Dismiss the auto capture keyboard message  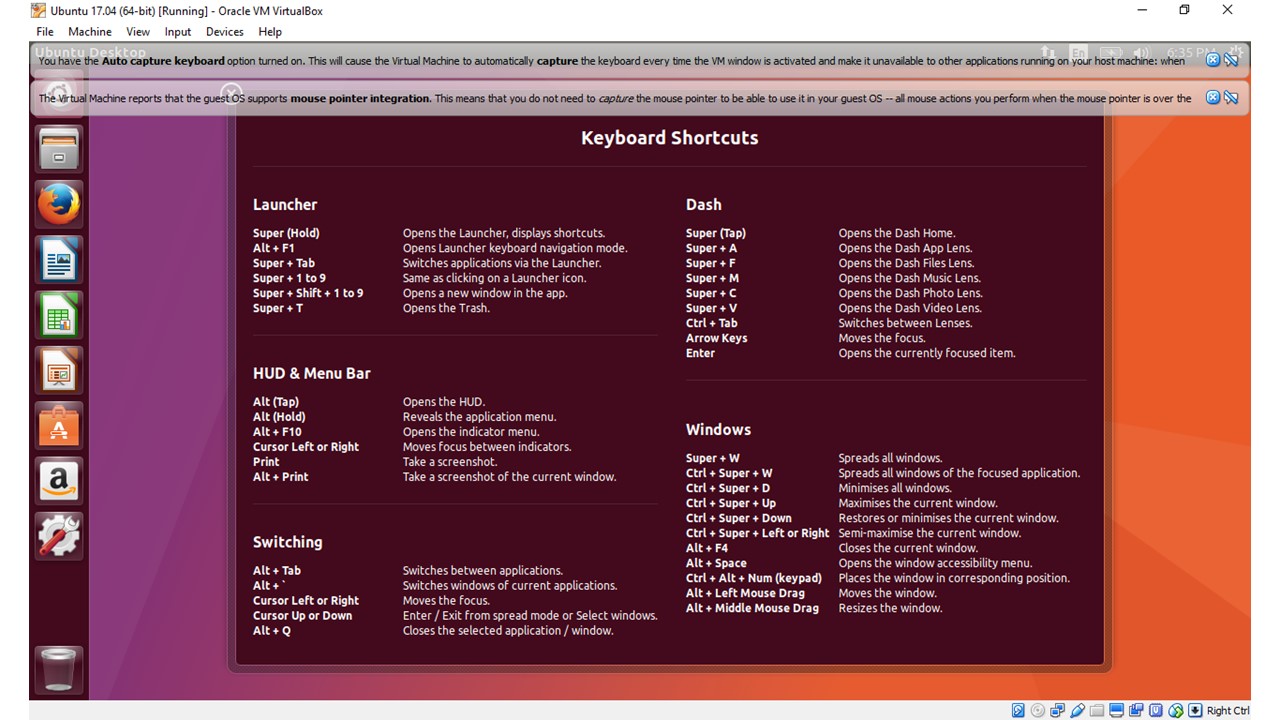tap(1212, 60)
